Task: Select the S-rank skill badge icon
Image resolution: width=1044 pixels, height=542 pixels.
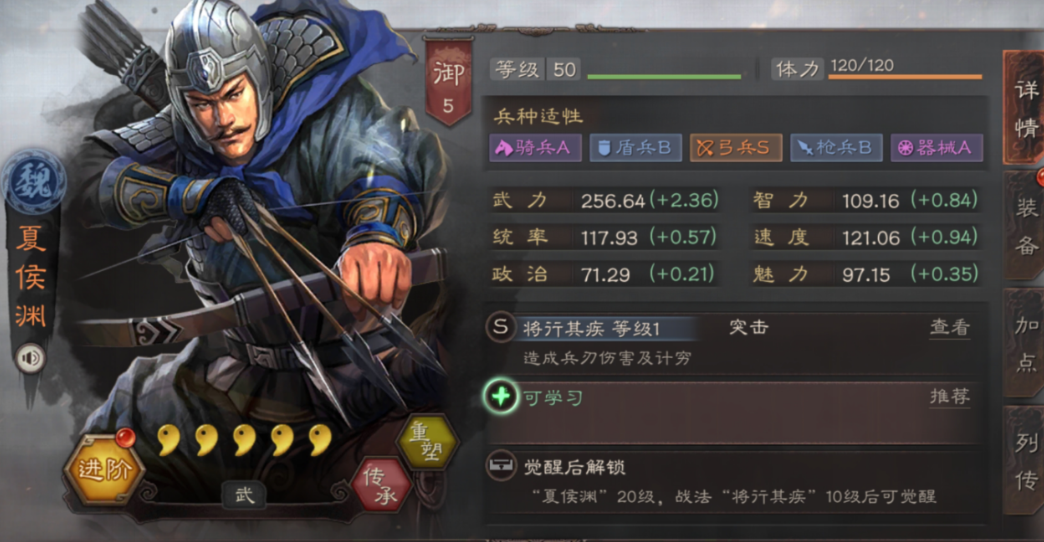Action: click(x=501, y=327)
